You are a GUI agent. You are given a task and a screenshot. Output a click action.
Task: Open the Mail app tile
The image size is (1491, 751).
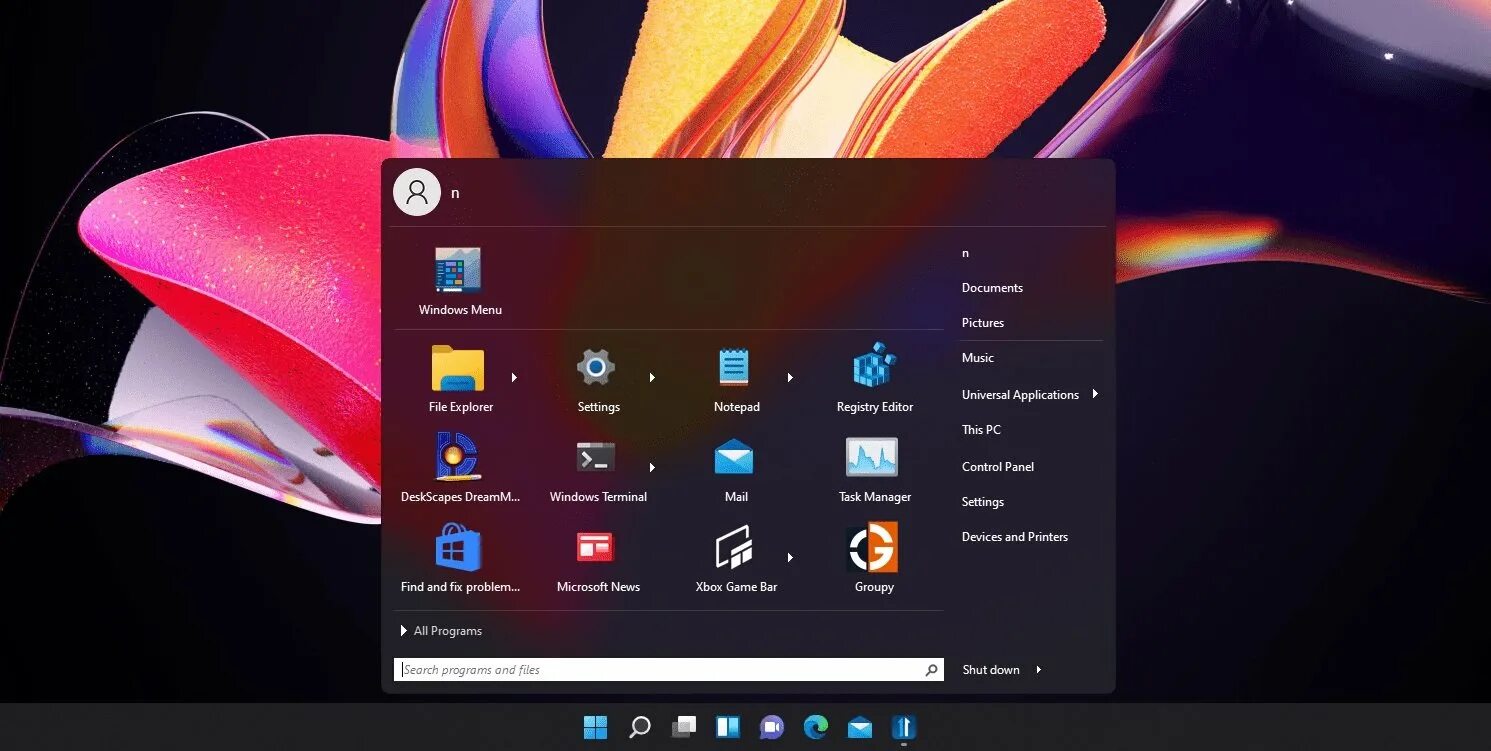pyautogui.click(x=735, y=468)
